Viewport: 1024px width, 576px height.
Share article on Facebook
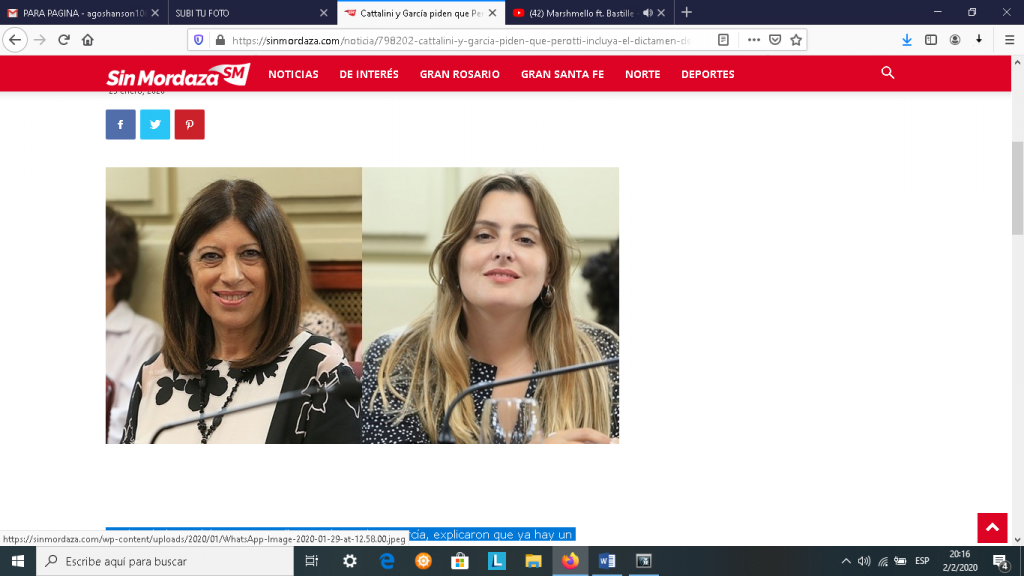point(121,124)
